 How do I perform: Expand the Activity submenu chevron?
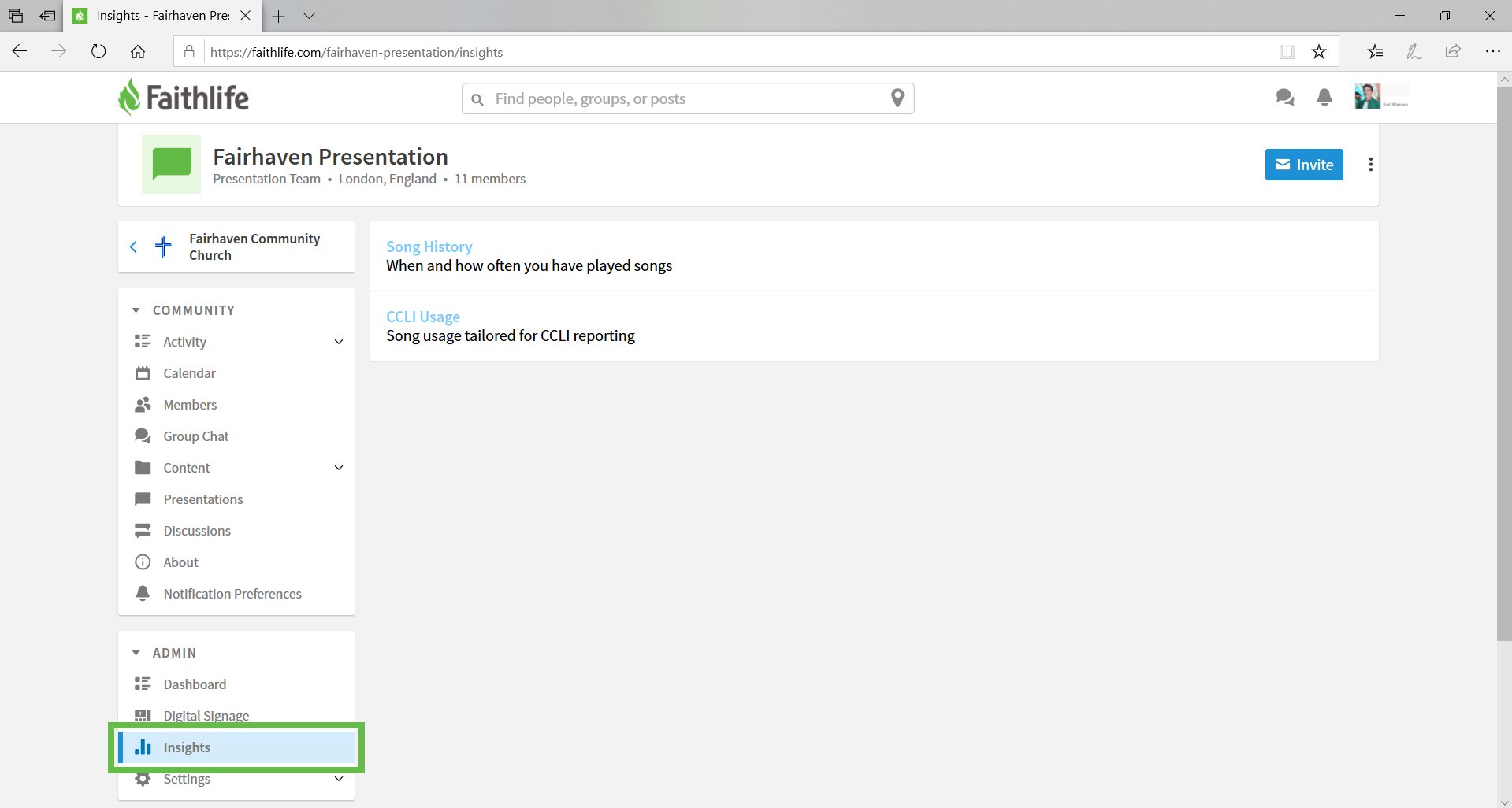point(339,342)
